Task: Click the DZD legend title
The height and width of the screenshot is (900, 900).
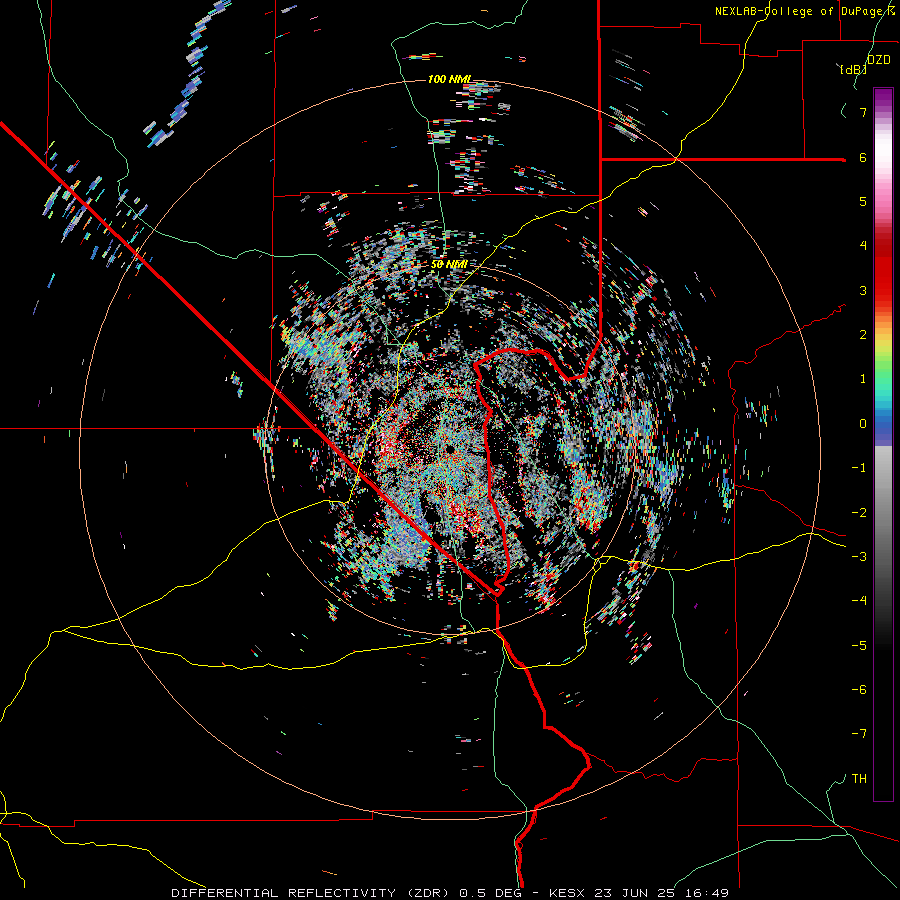Action: tap(879, 59)
